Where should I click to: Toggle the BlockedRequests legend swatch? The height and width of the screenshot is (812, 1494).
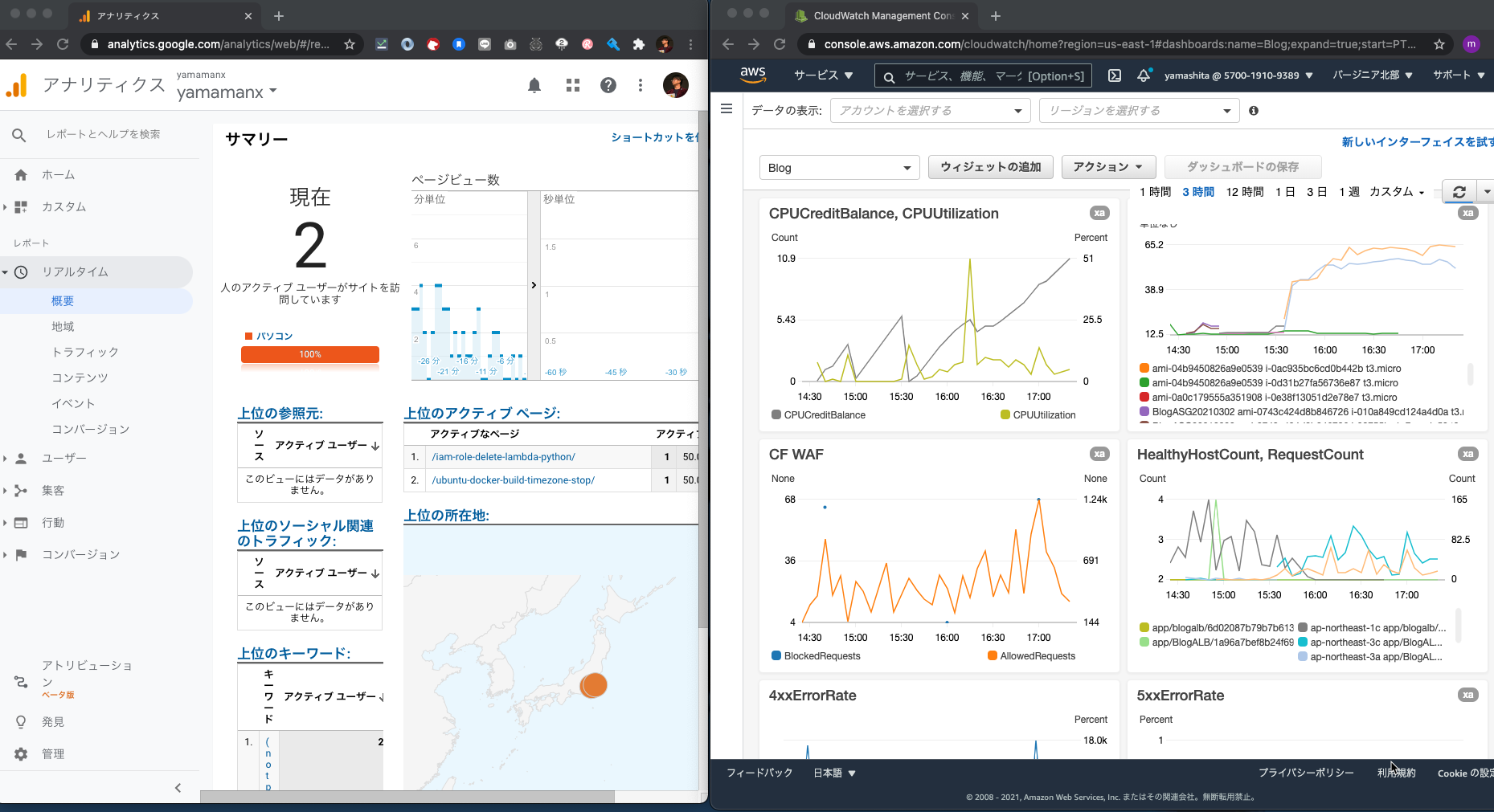[x=776, y=655]
